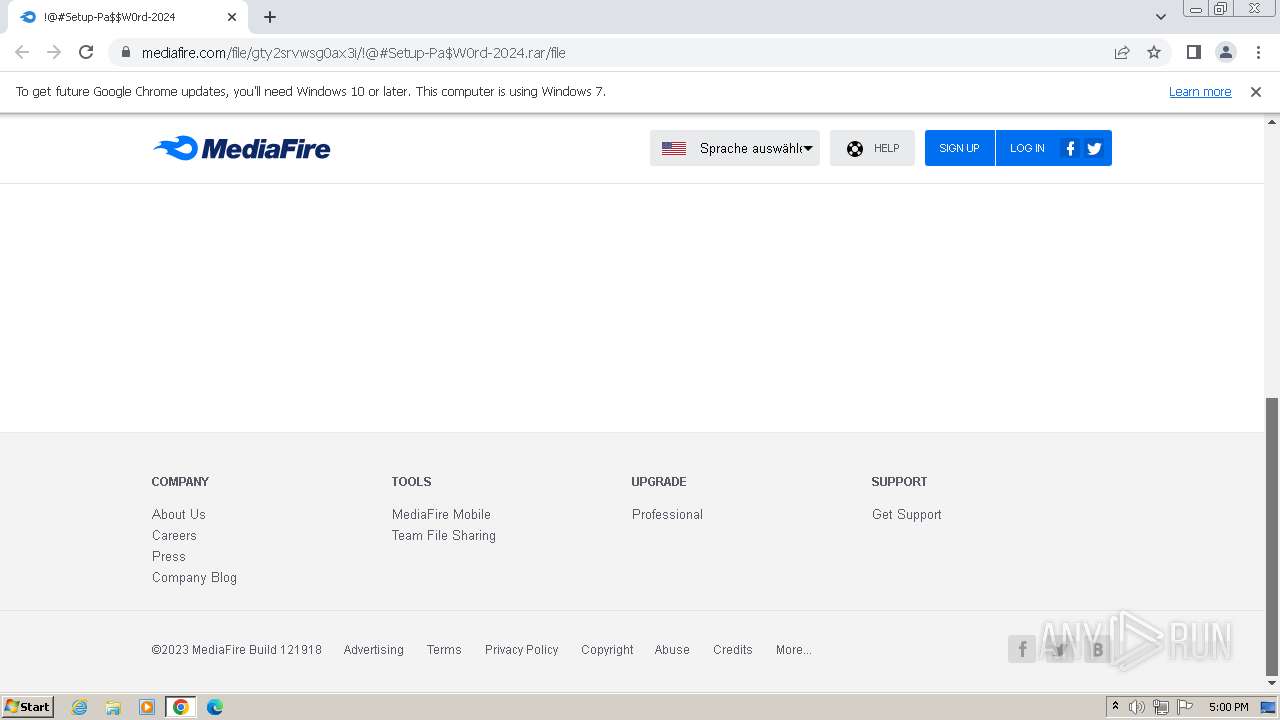Viewport: 1280px width, 720px height.
Task: Click the SIGN UP button
Action: point(959,148)
